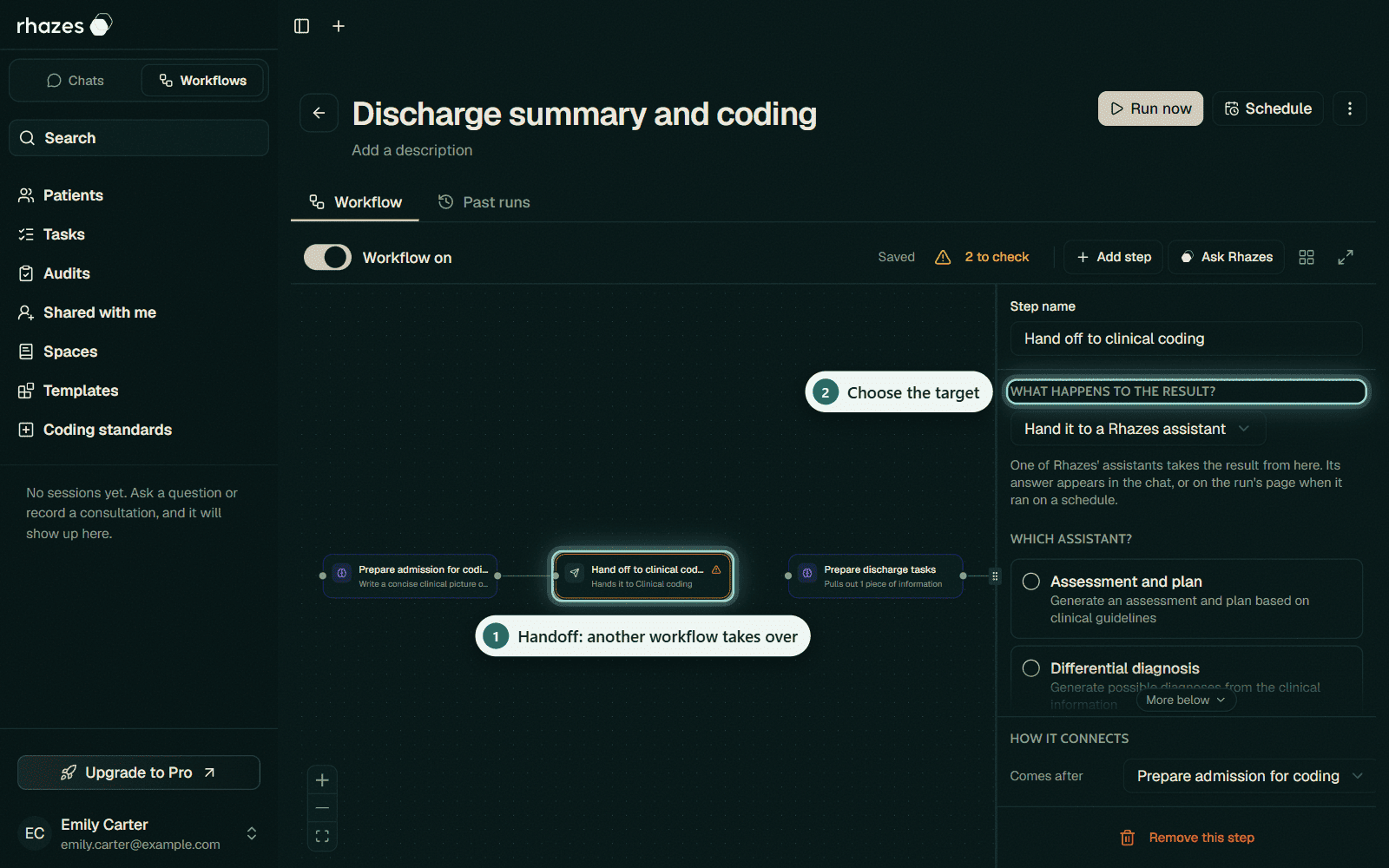
Task: Click the plus new tab icon
Action: click(x=339, y=26)
